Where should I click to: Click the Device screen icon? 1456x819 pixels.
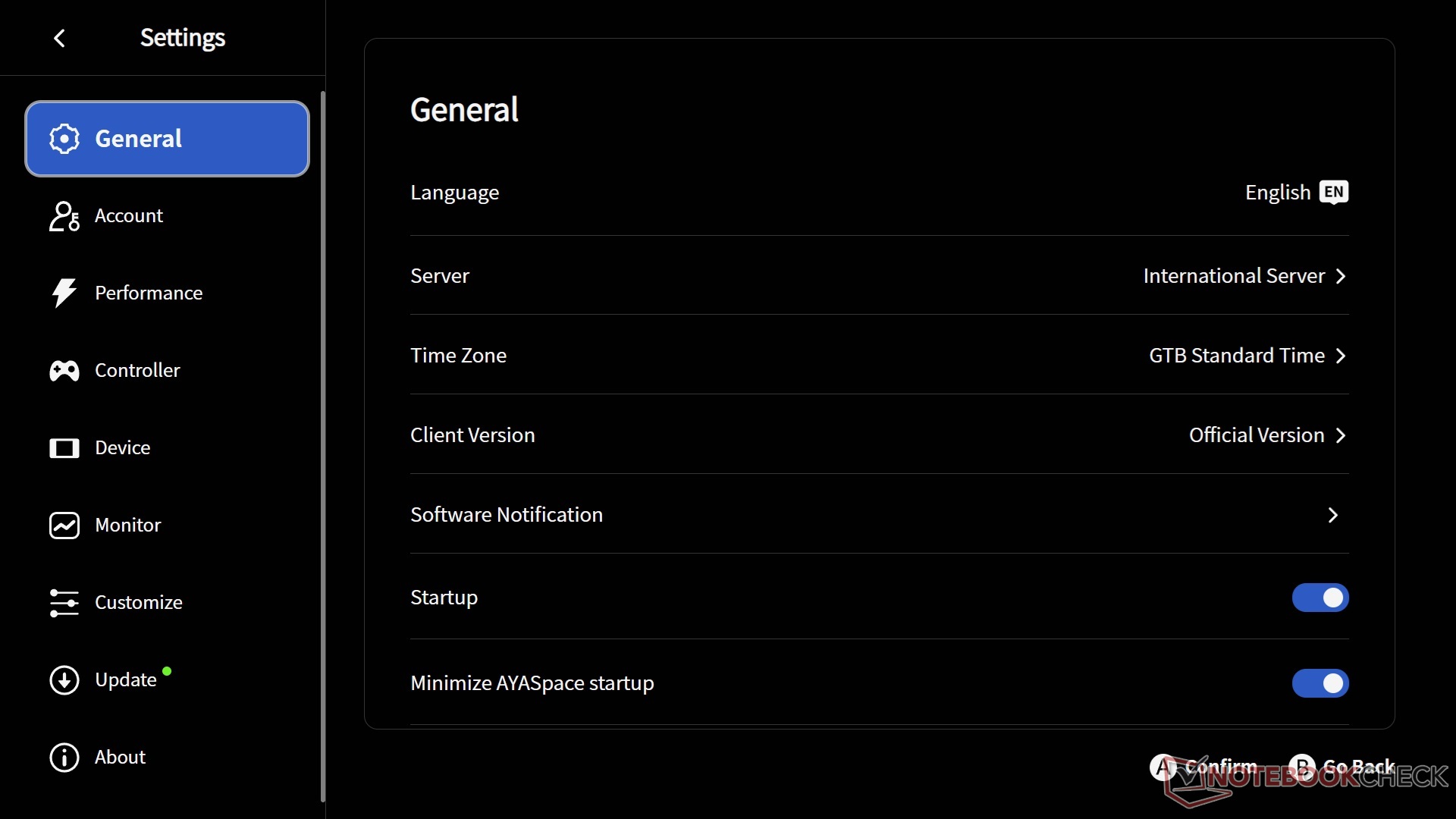64,448
